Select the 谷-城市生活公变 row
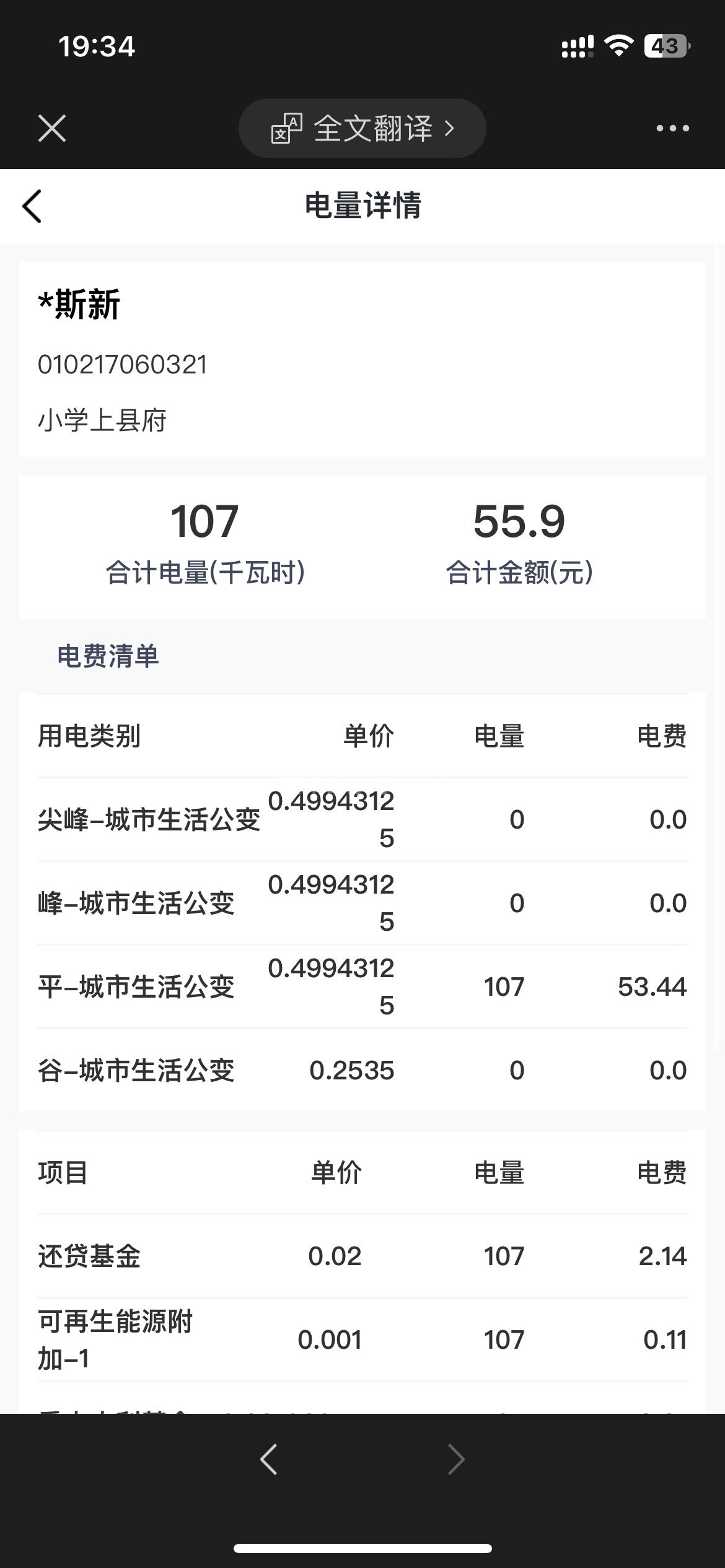The width and height of the screenshot is (725, 1568). 362,1070
